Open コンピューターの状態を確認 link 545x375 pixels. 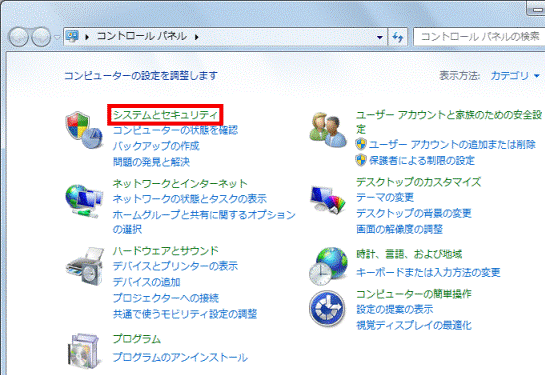[176, 130]
